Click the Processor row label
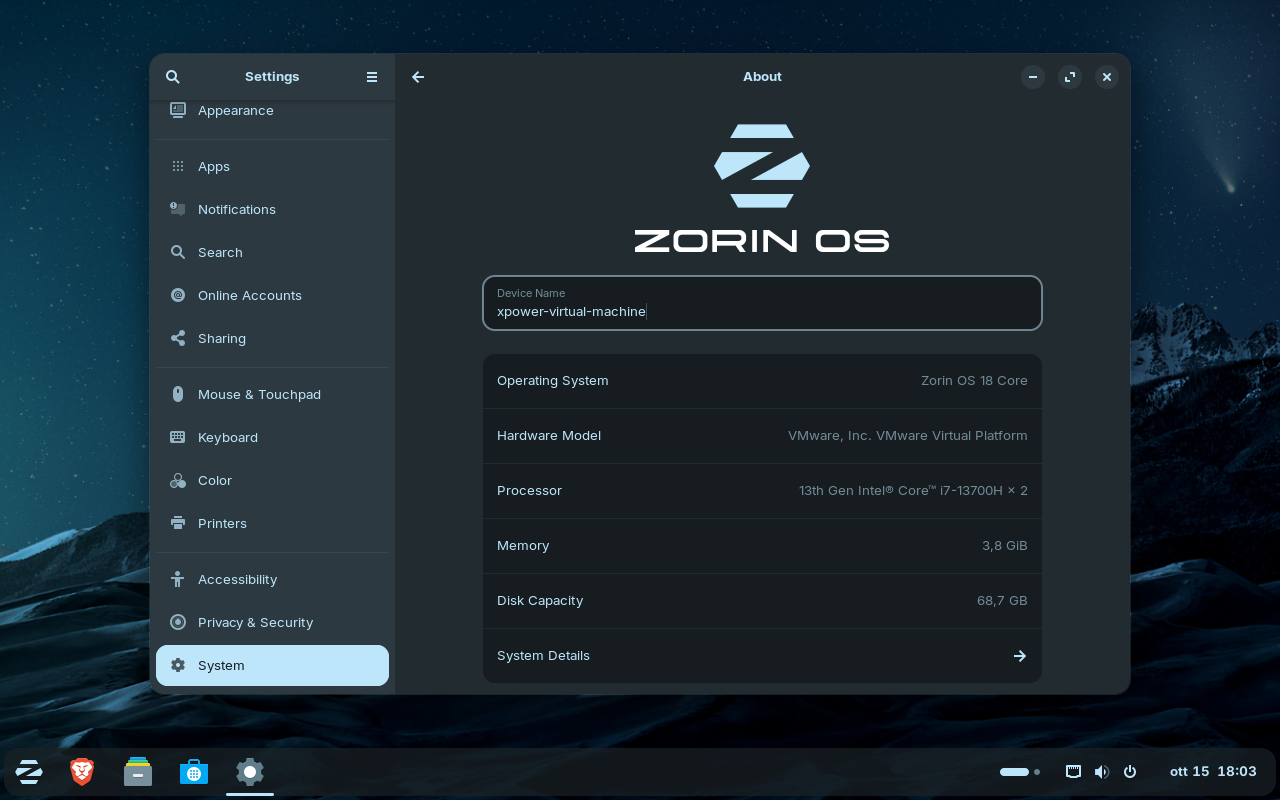1280x800 pixels. pyautogui.click(x=529, y=491)
